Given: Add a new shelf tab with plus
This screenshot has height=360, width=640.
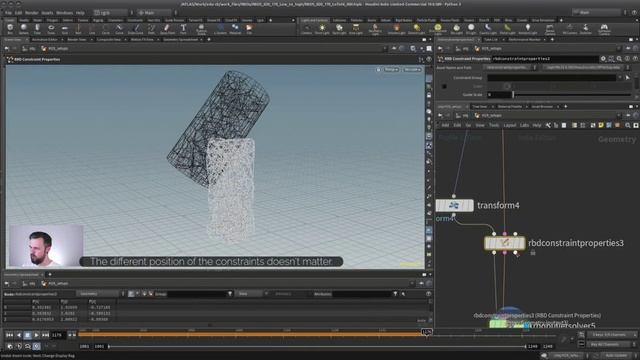Looking at the screenshot, I should point(270,20).
